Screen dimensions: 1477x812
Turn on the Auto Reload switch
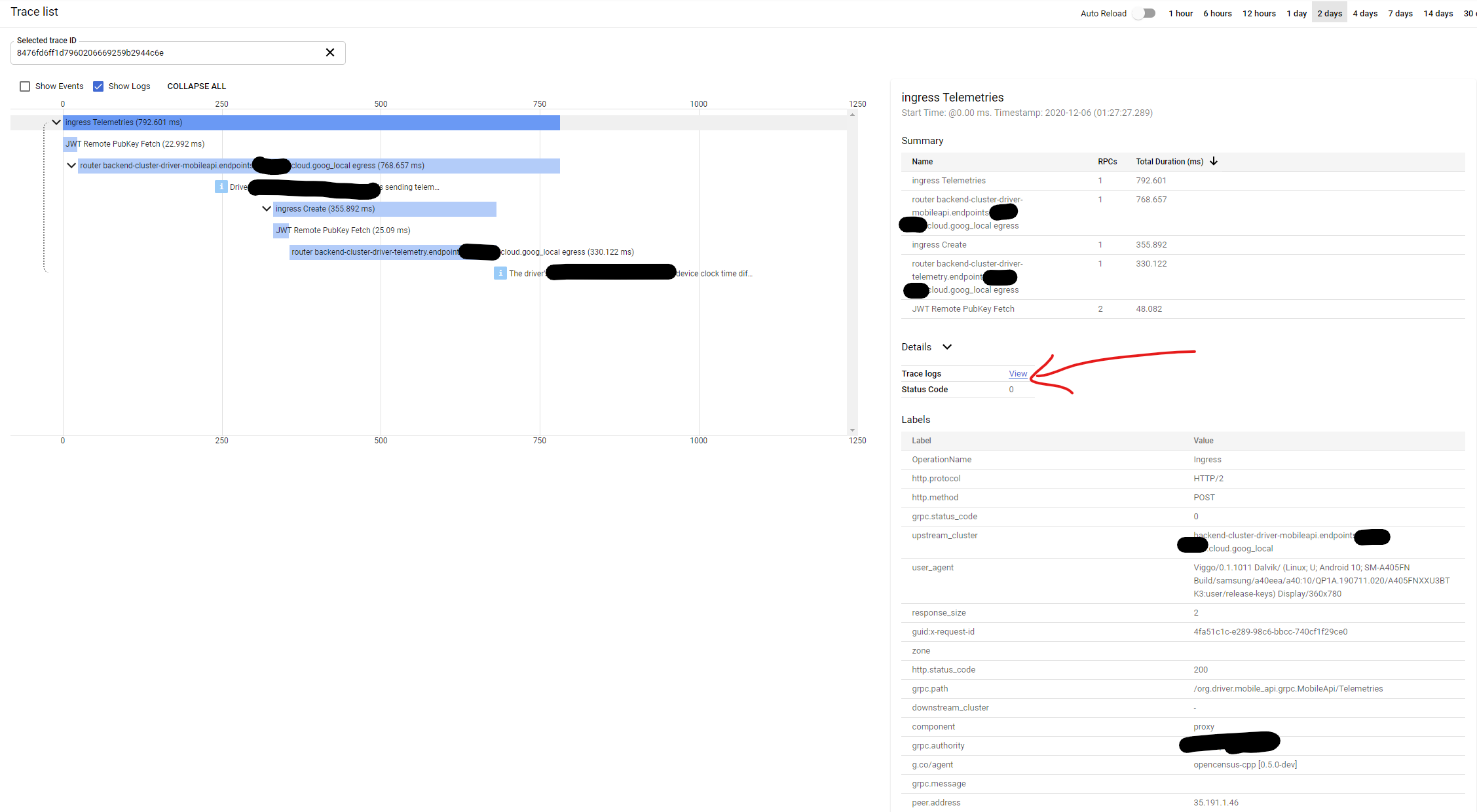coord(1144,12)
